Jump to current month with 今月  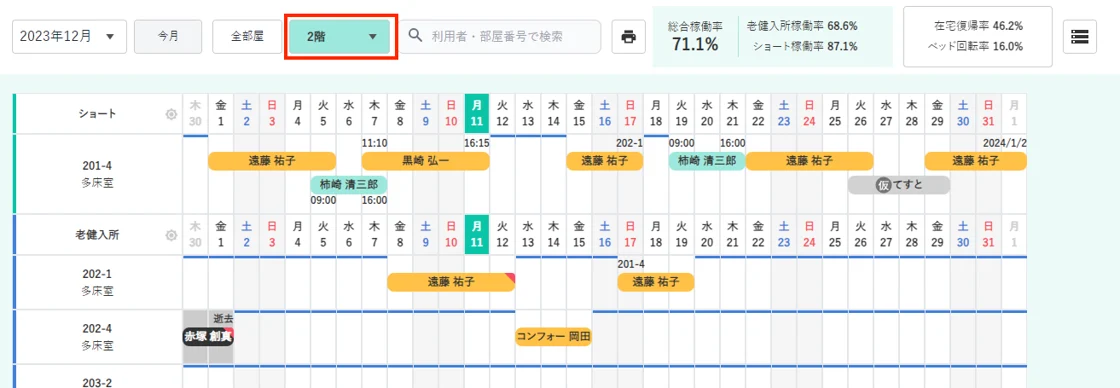[168, 36]
